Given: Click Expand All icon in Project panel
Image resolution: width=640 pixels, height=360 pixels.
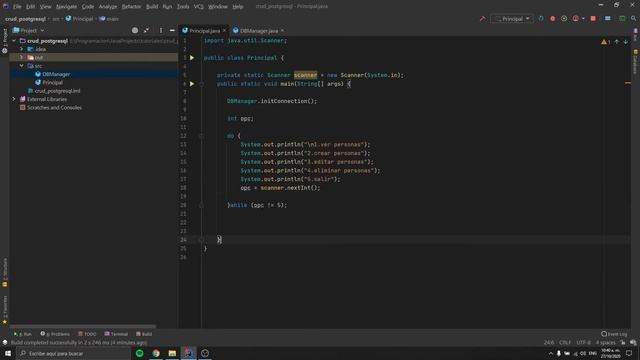Looking at the screenshot, I should pos(146,31).
